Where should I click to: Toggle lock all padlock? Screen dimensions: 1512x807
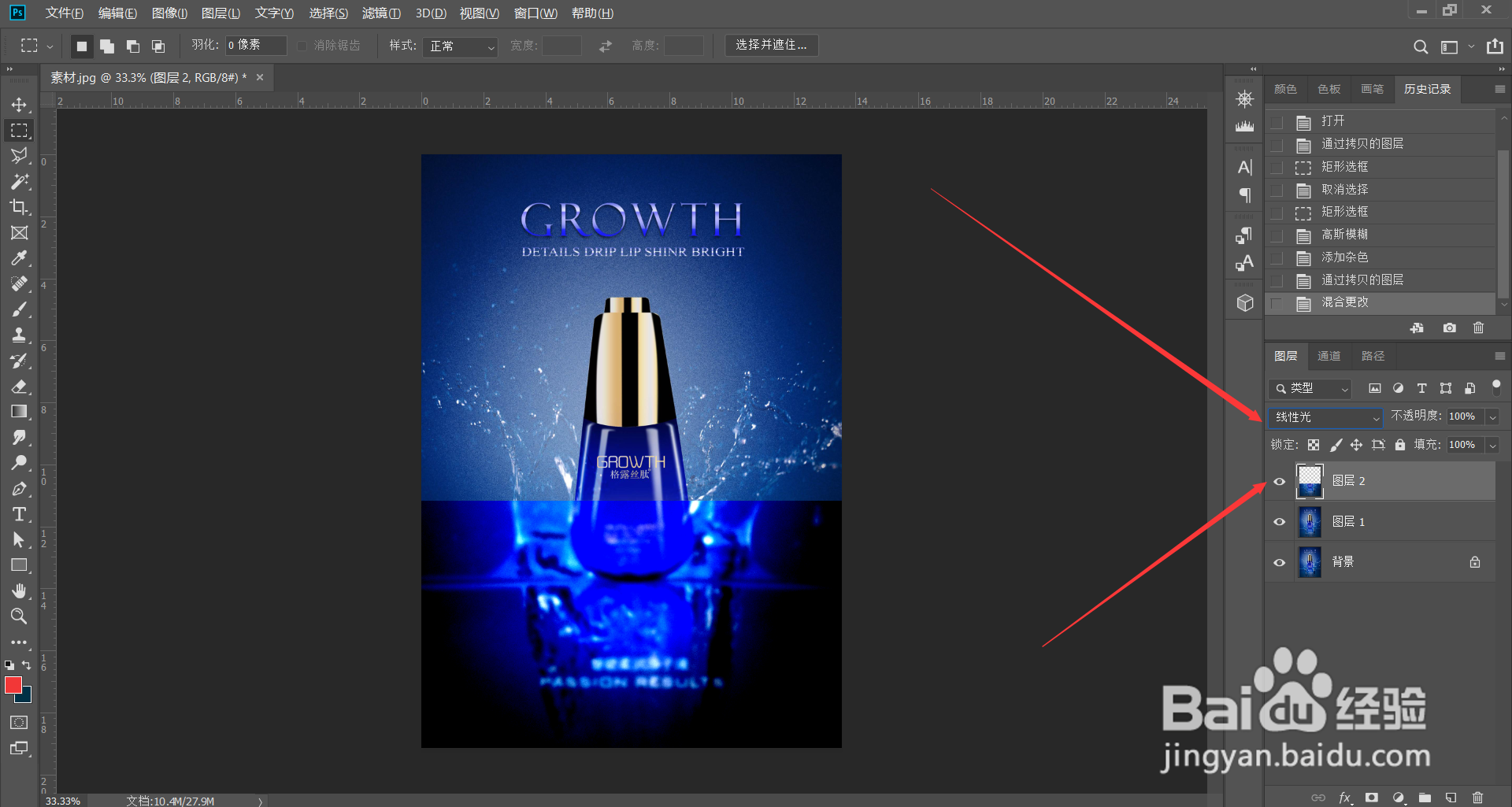pyautogui.click(x=1399, y=445)
